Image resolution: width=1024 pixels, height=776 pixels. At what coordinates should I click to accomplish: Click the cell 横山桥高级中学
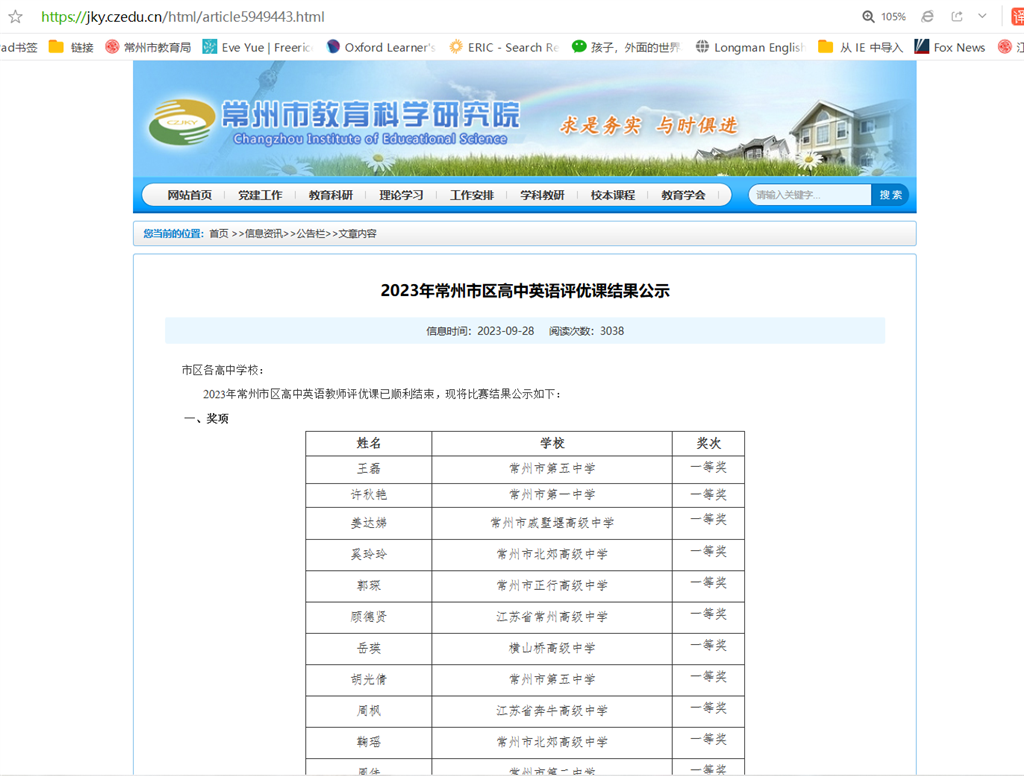[x=552, y=649]
